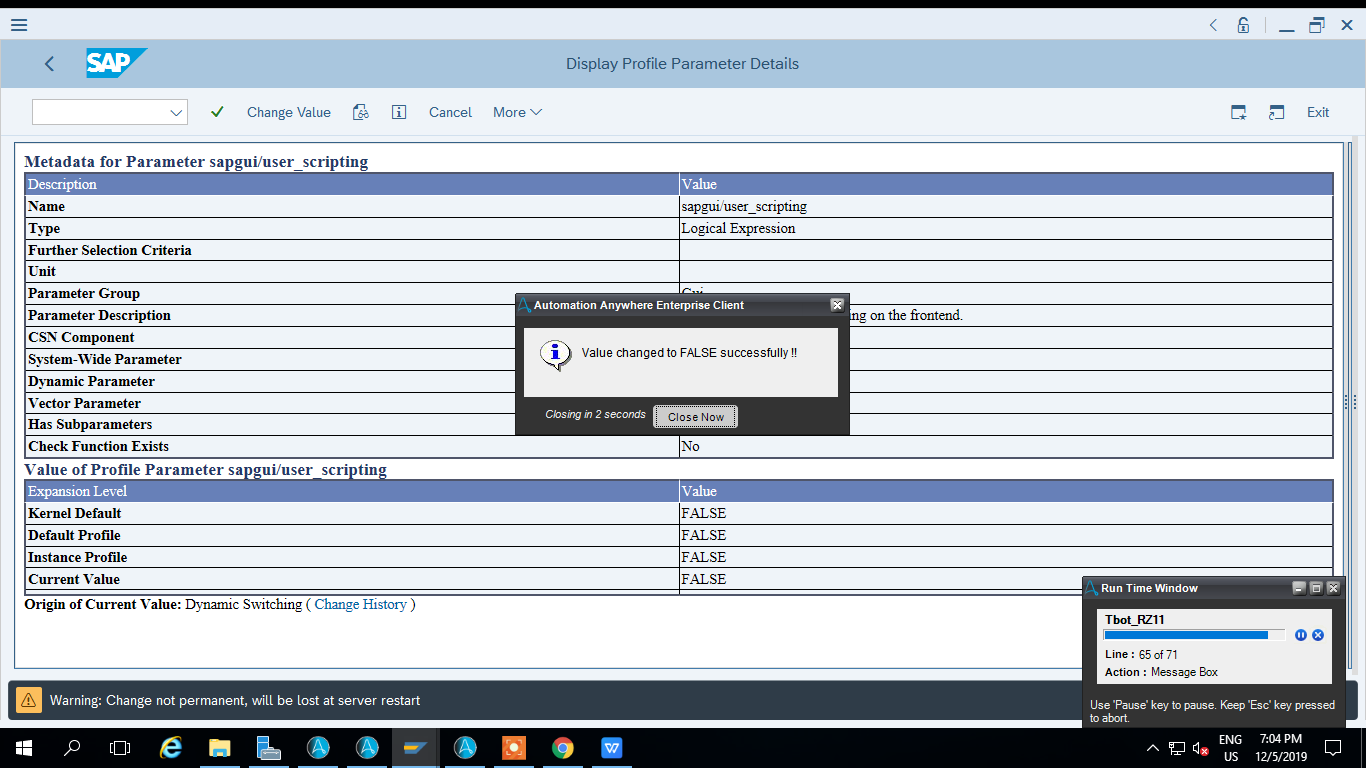Click the SAP back arrow
The image size is (1366, 768).
[49, 64]
